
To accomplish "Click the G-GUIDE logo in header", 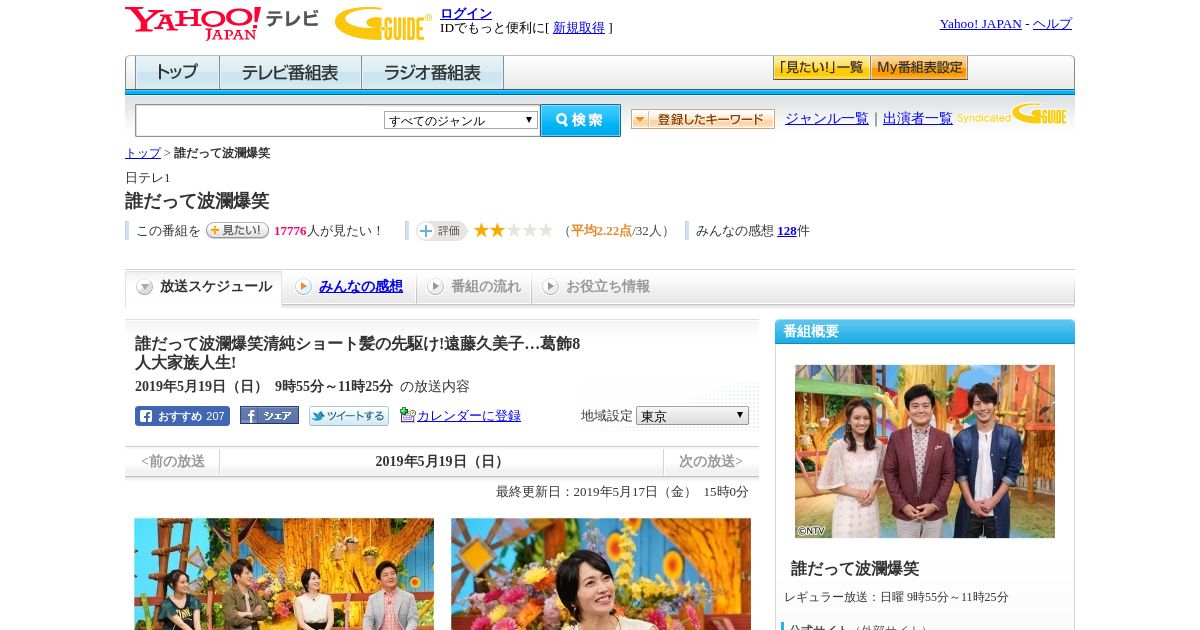I will coord(383,23).
